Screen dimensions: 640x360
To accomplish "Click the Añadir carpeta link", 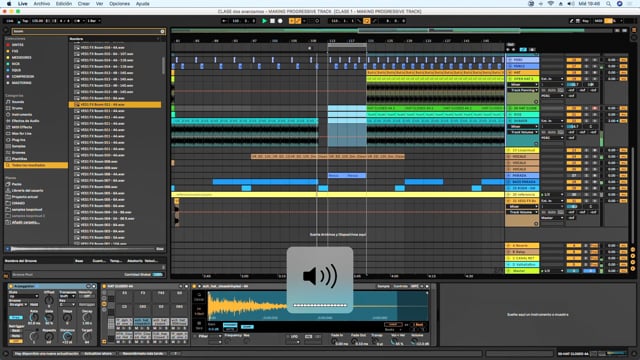I will [26, 222].
